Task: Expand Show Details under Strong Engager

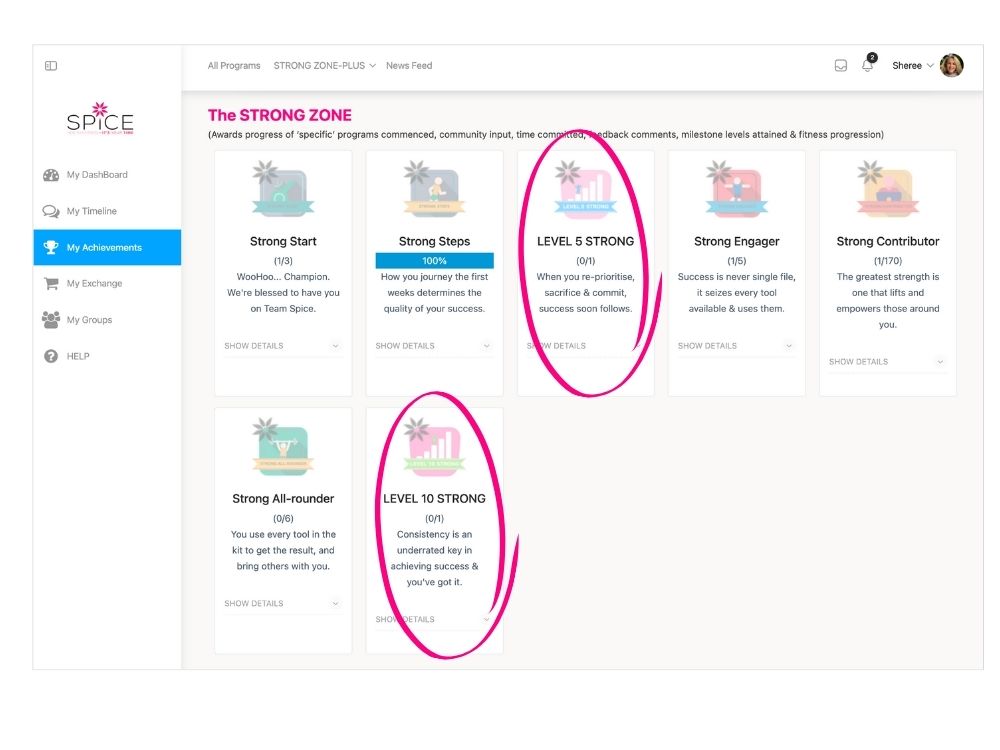Action: tap(736, 346)
